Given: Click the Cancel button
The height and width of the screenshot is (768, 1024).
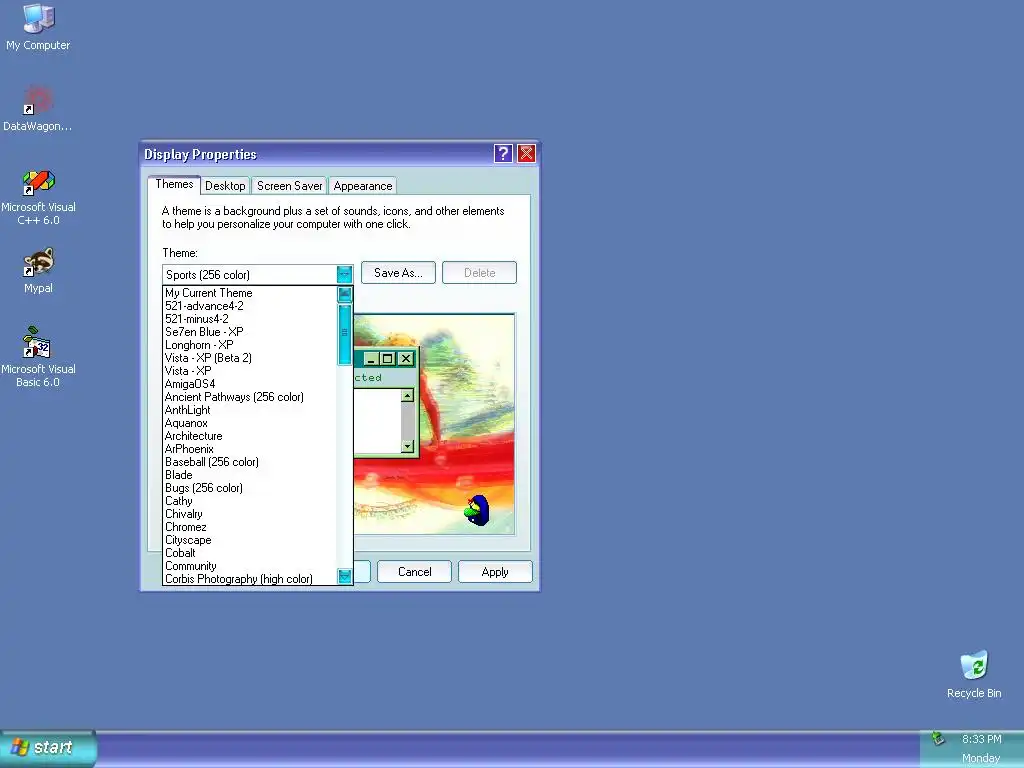Looking at the screenshot, I should (x=415, y=572).
